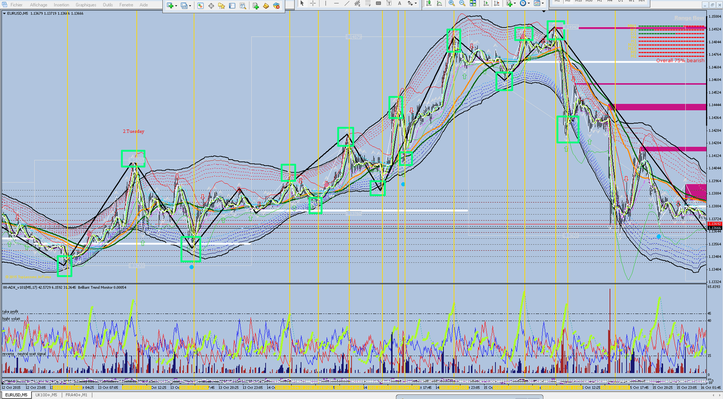Expand the New Chart dropdown arrow
The width and height of the screenshot is (723, 399).
(176, 6)
